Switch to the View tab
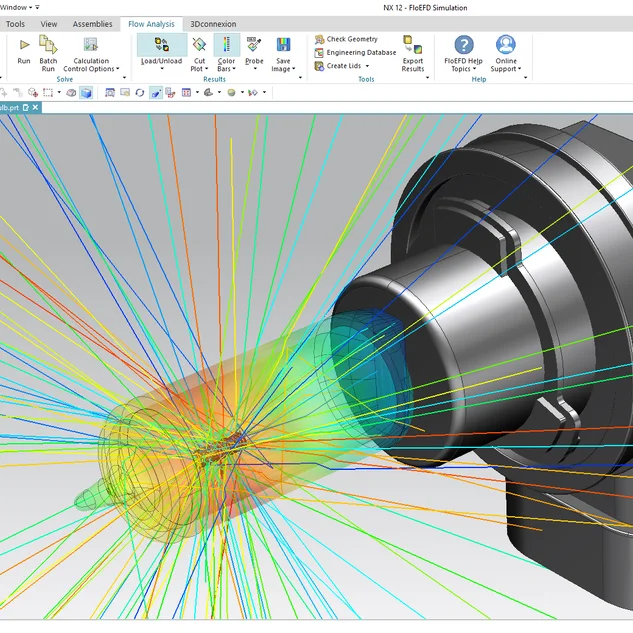Image resolution: width=633 pixels, height=633 pixels. [x=49, y=24]
